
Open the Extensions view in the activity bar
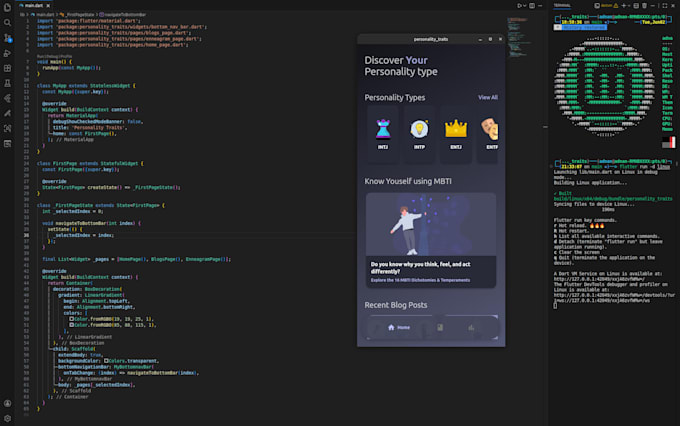(7, 68)
